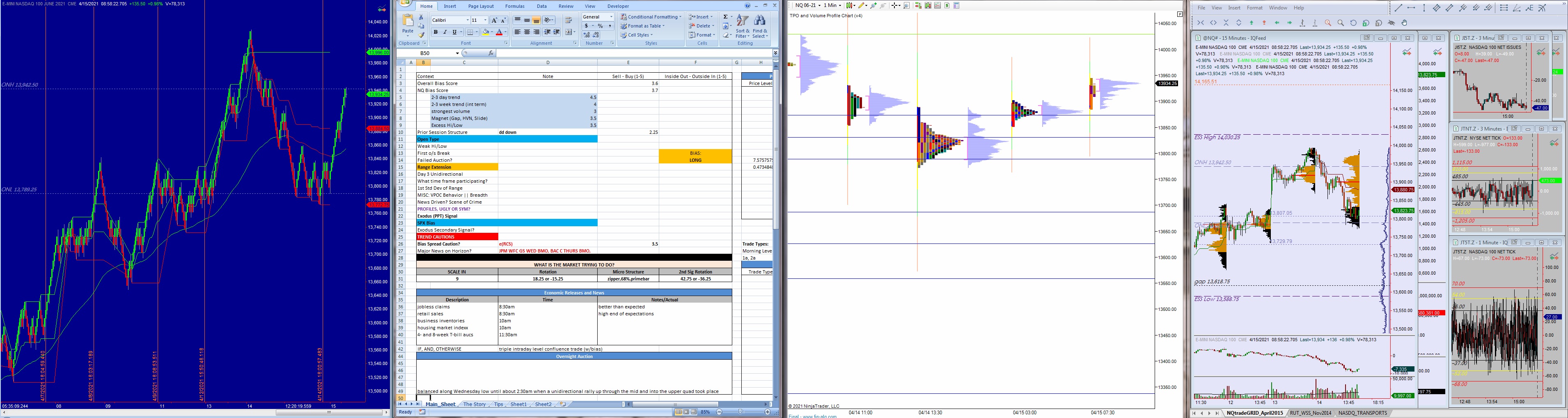Open the Conditional Formatting menu

(x=651, y=17)
